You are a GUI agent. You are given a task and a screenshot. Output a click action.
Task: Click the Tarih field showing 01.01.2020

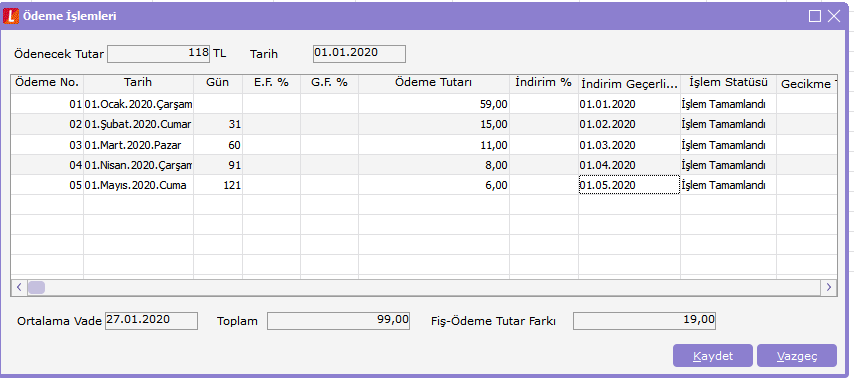(x=359, y=53)
